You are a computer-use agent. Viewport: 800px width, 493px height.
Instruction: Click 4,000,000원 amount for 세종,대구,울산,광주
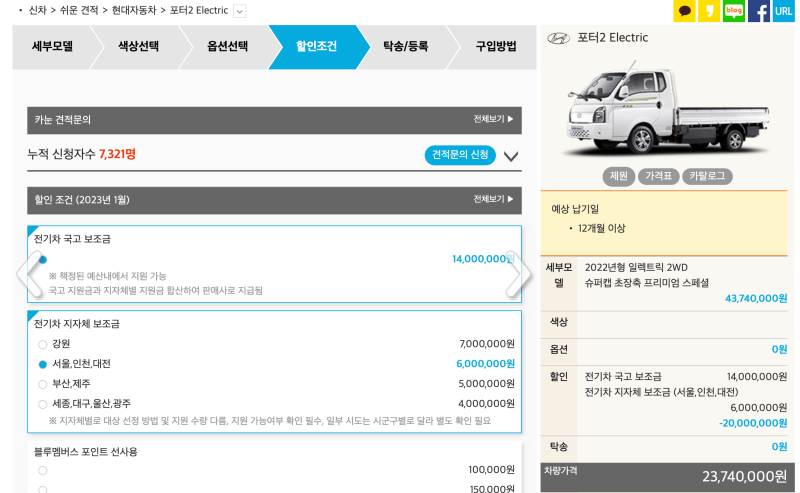486,404
